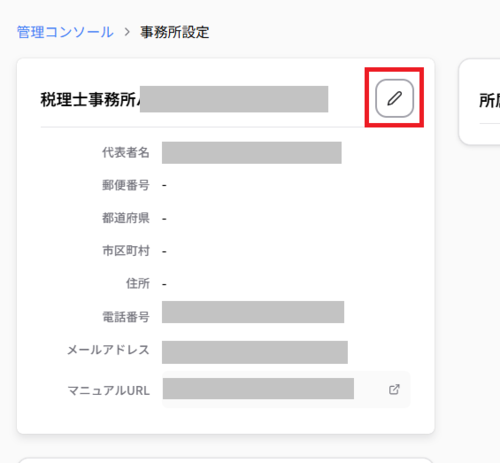Click the 代表者名 label

126,152
